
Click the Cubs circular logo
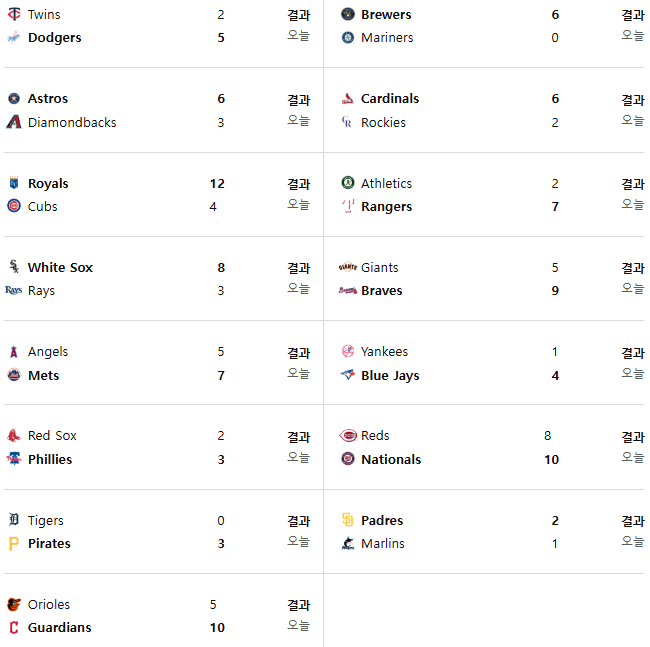click(x=14, y=206)
